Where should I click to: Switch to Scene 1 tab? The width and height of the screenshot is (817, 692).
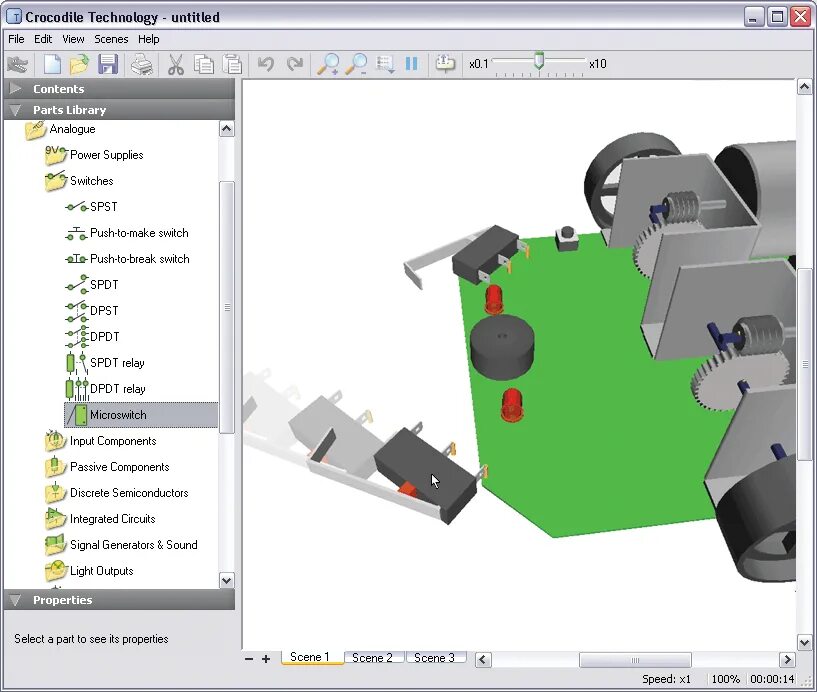[x=311, y=657]
